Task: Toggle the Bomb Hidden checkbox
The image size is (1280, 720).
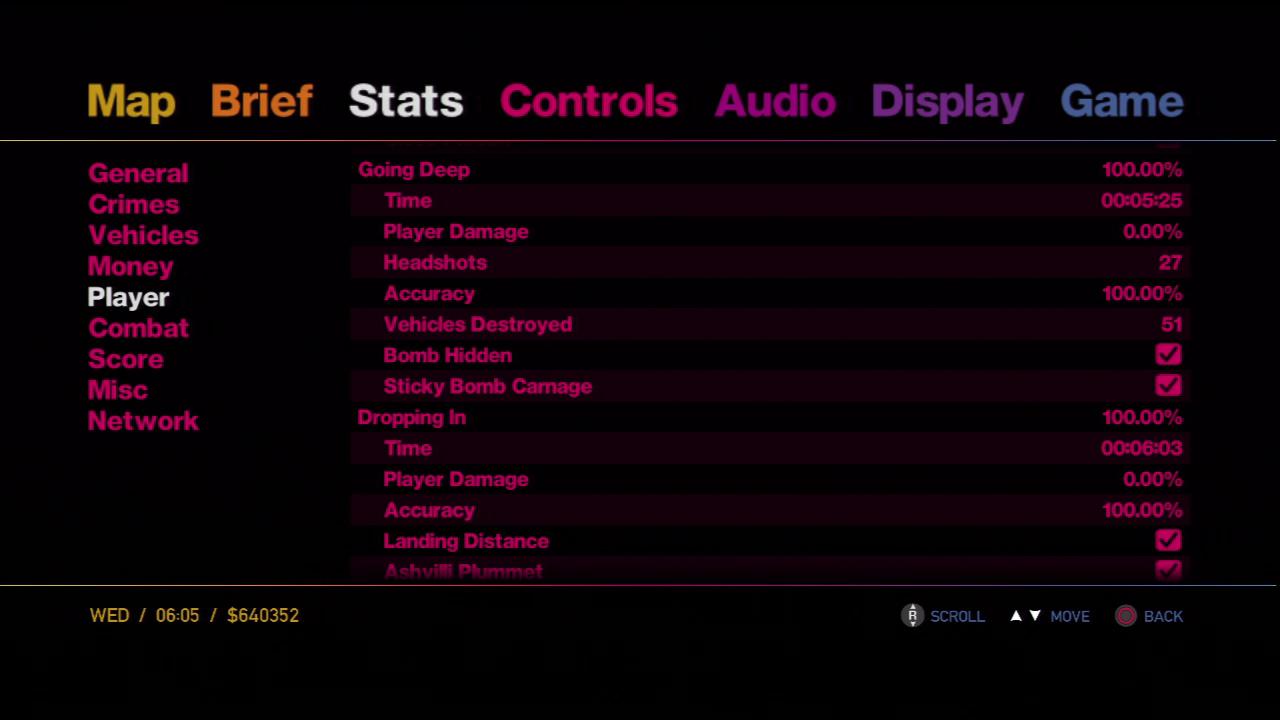Action: [x=1168, y=355]
